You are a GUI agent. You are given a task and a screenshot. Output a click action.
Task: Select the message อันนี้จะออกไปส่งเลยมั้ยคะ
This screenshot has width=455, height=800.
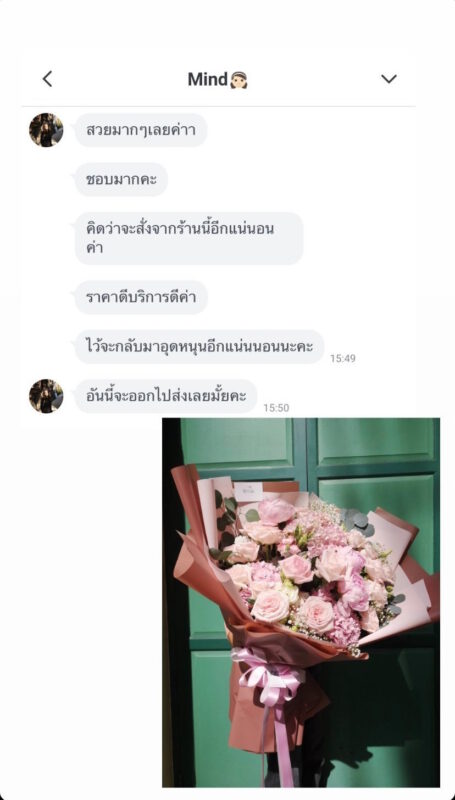tap(166, 396)
